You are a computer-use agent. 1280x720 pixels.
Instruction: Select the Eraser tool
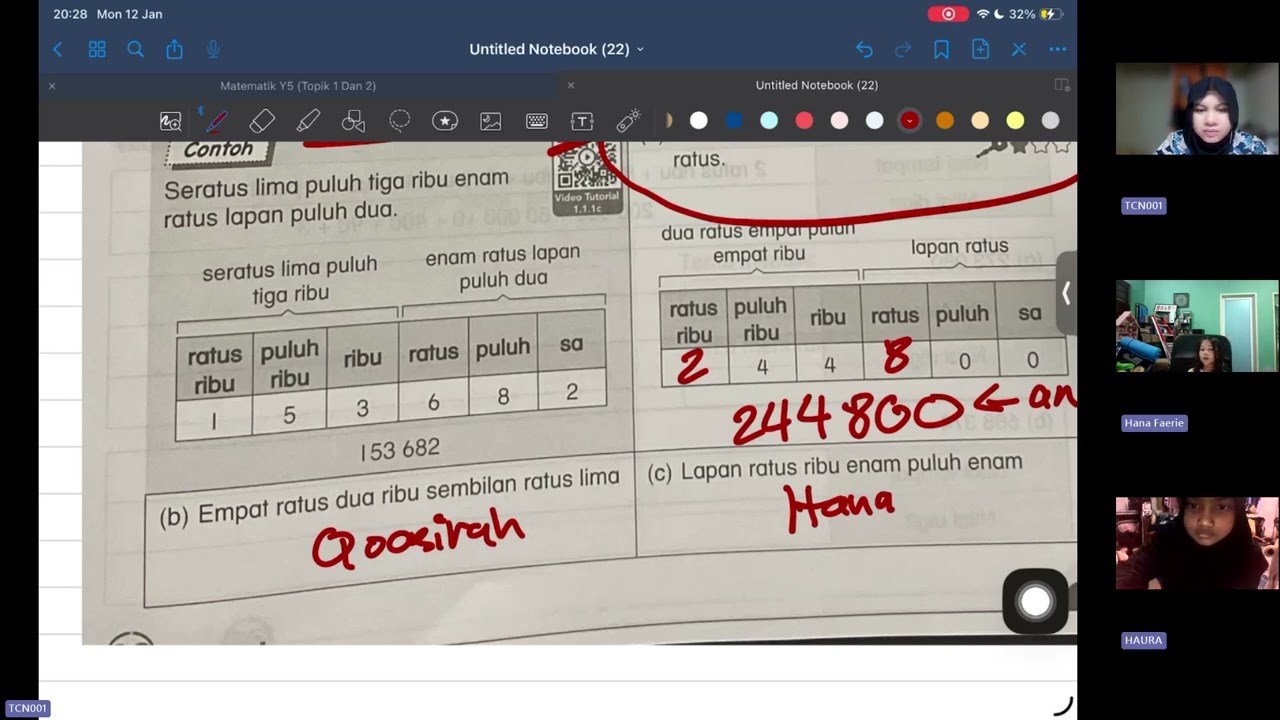262,121
